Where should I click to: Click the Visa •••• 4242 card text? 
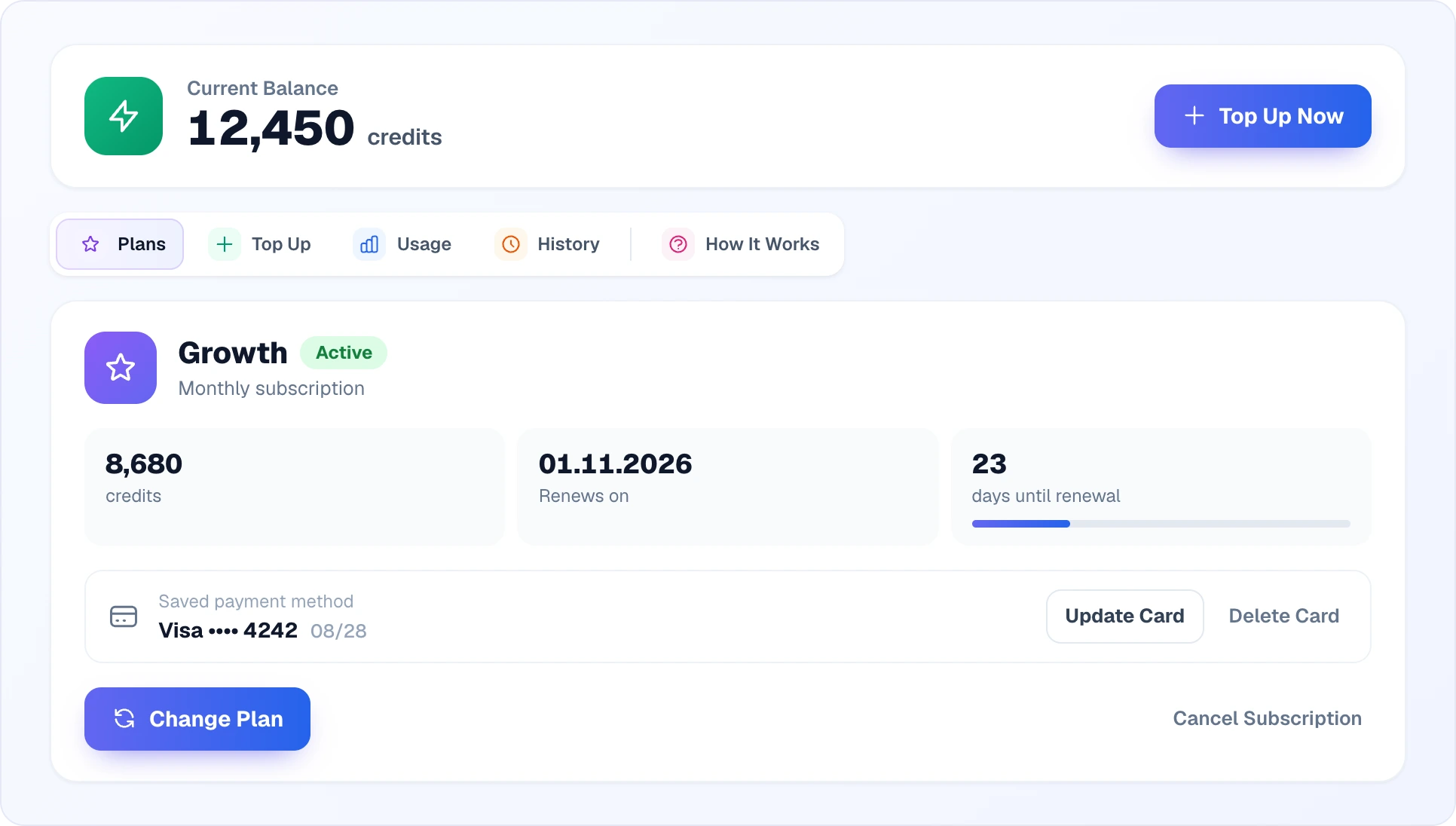228,631
